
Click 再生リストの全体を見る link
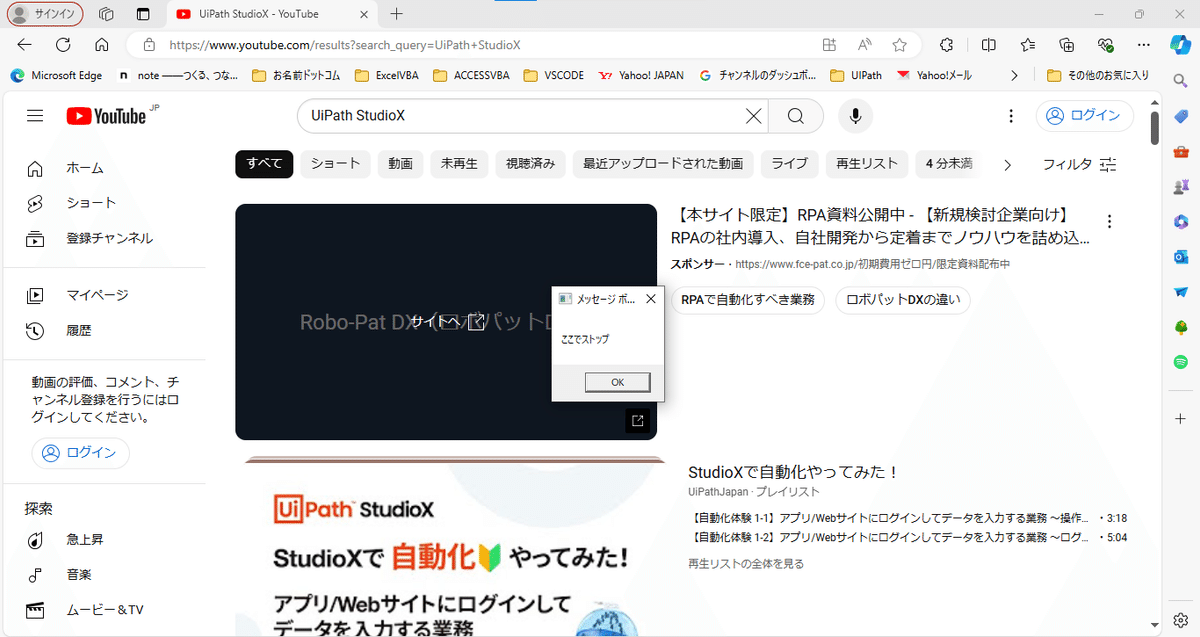[746, 564]
